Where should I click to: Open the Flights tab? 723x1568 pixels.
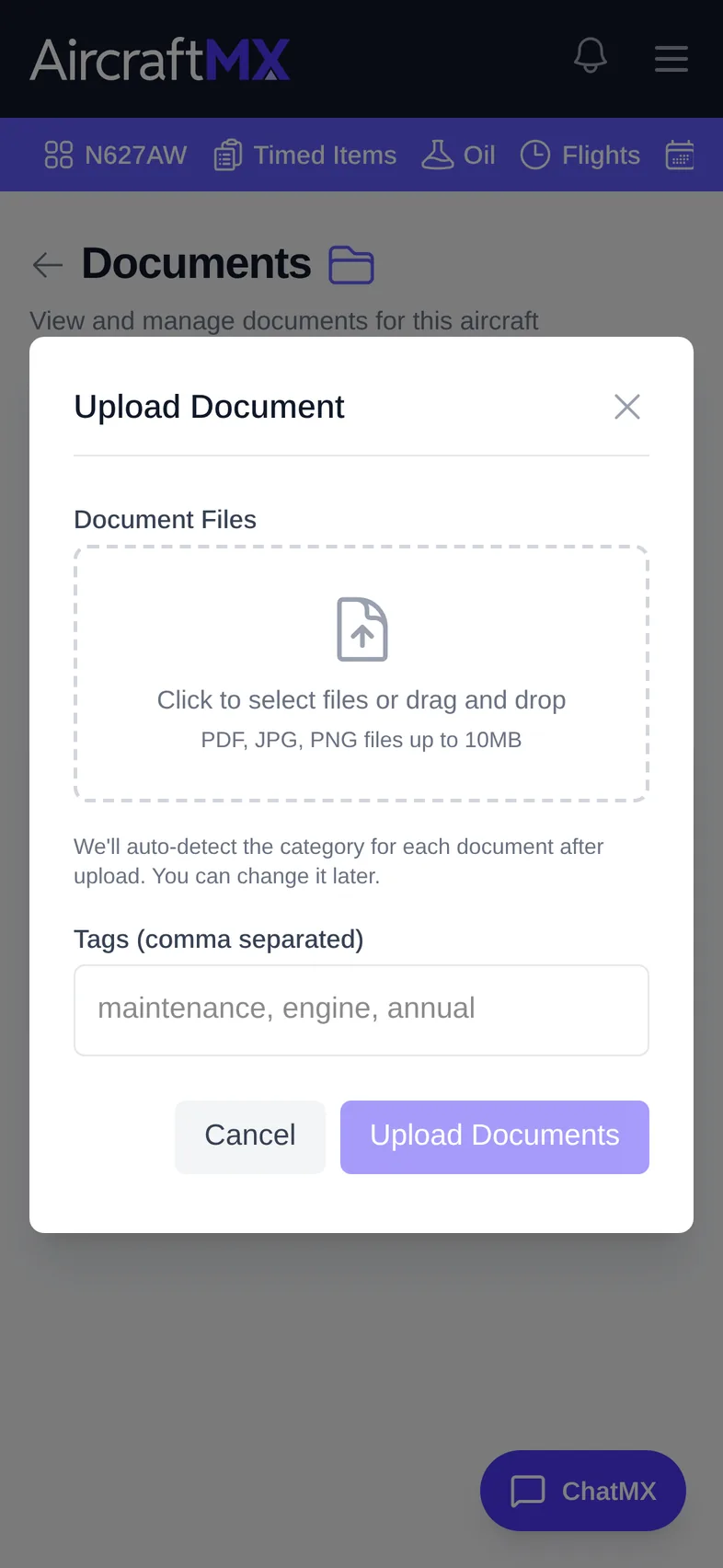point(580,155)
